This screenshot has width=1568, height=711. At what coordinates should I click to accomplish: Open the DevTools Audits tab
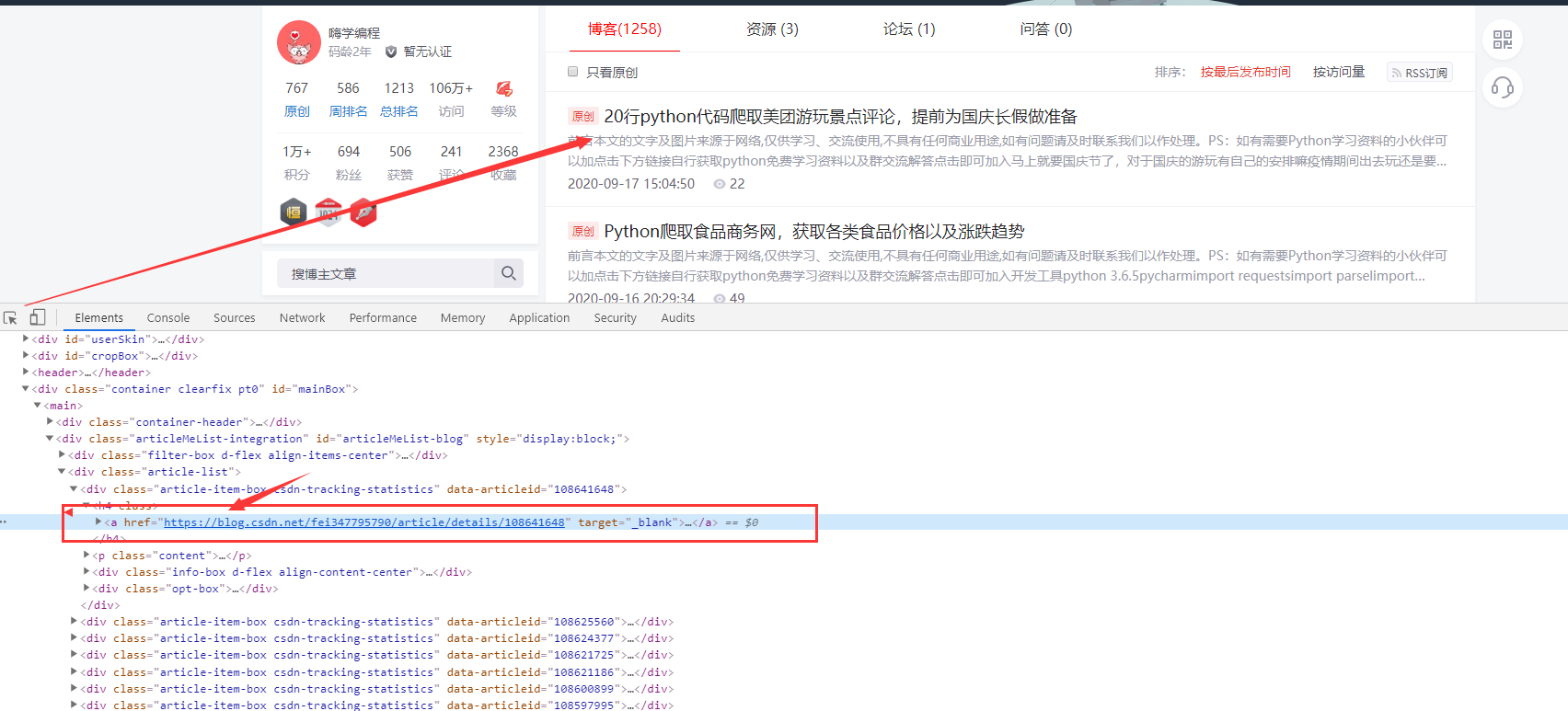(x=678, y=318)
